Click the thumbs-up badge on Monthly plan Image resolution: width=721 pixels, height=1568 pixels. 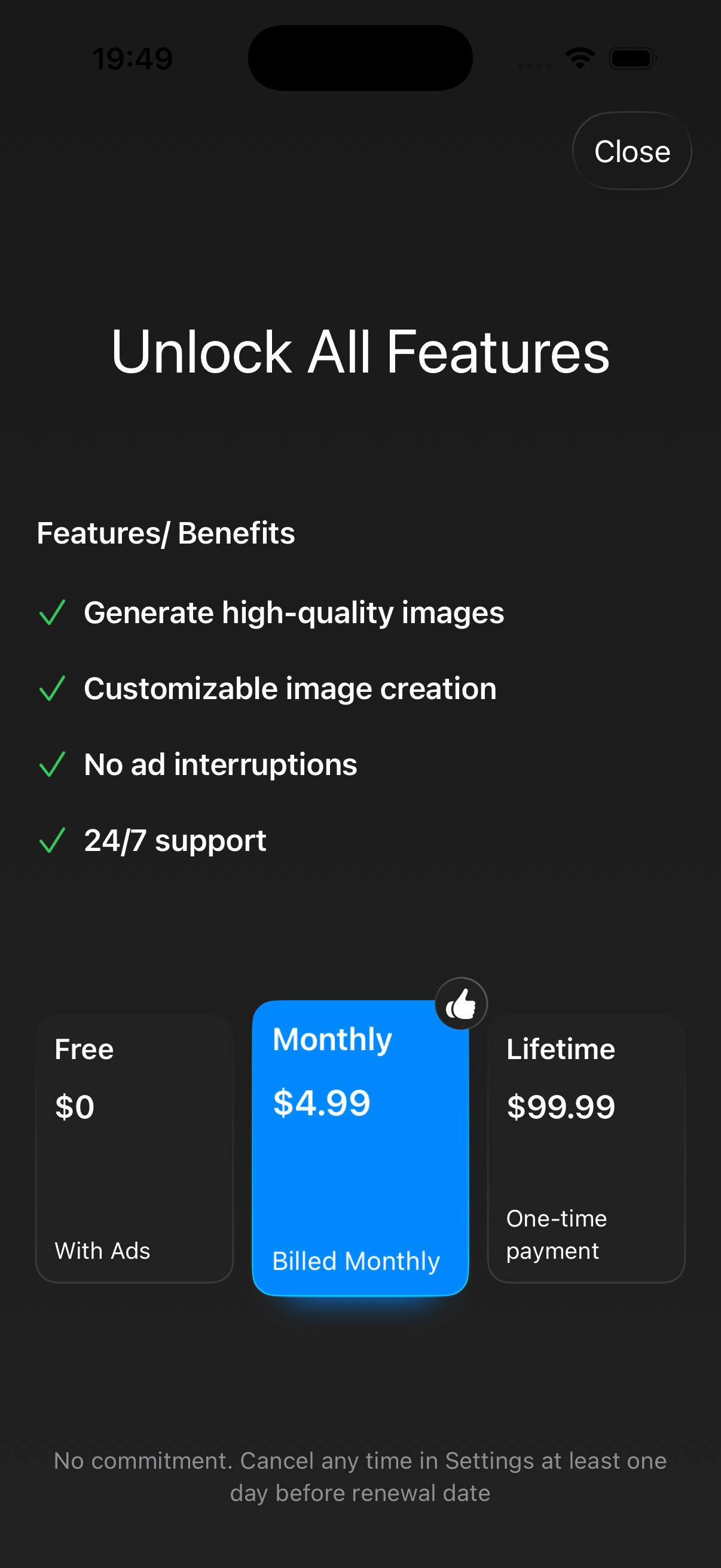click(x=462, y=1003)
